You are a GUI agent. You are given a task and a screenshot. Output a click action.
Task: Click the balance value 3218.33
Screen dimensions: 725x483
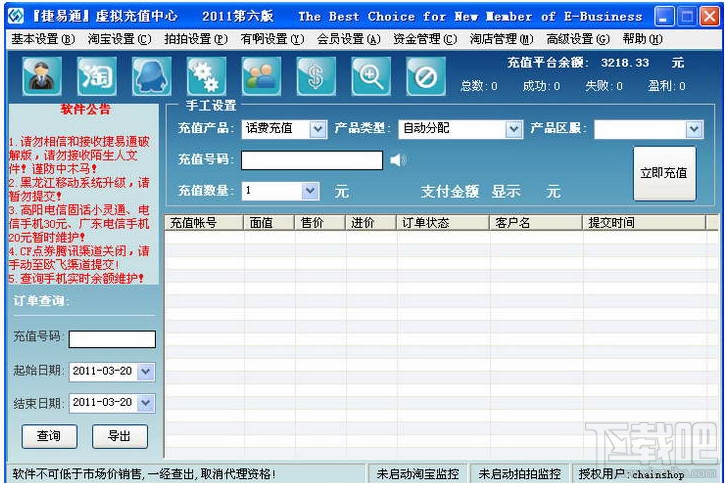625,63
